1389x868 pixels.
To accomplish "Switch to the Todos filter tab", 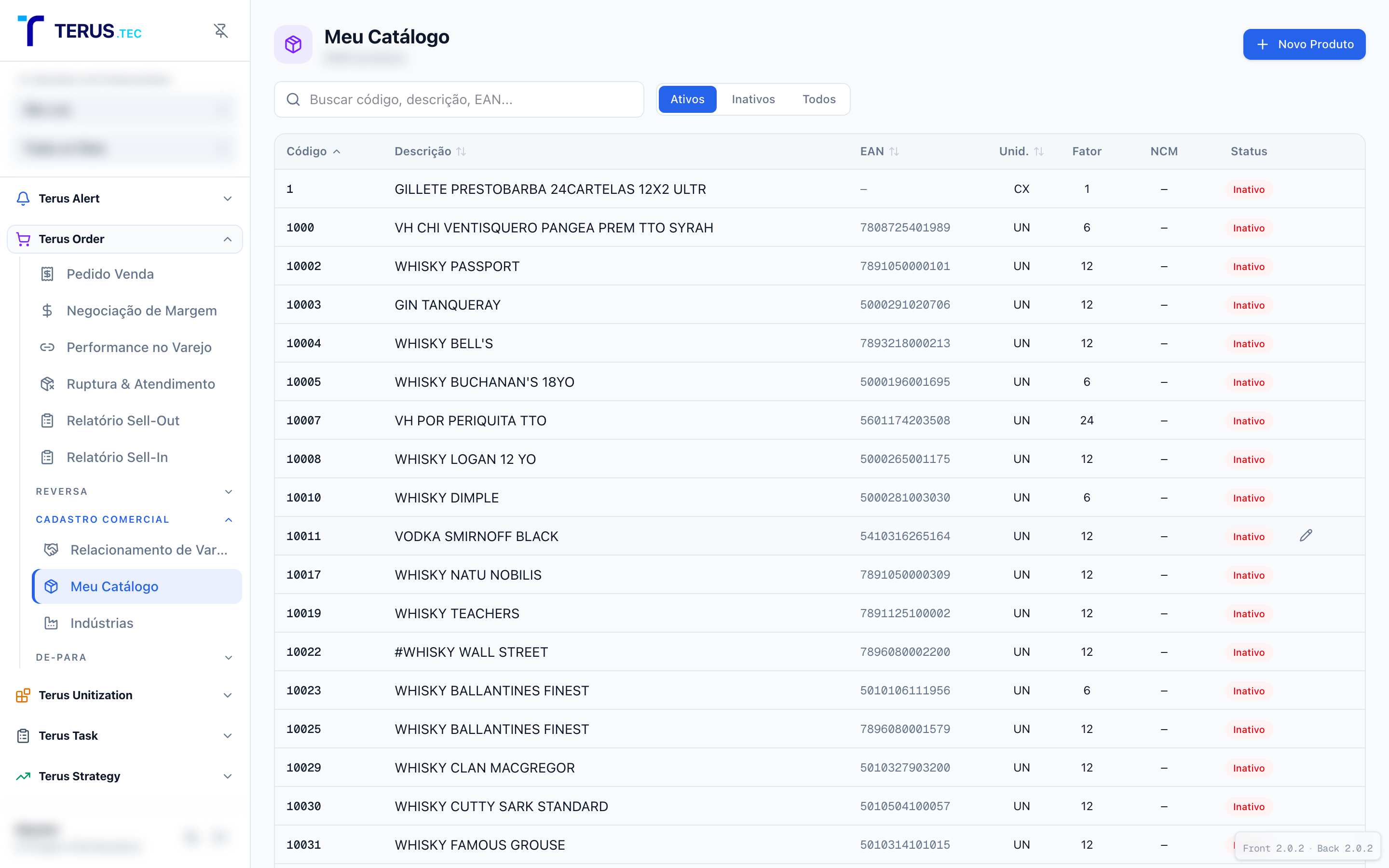I will pyautogui.click(x=818, y=99).
